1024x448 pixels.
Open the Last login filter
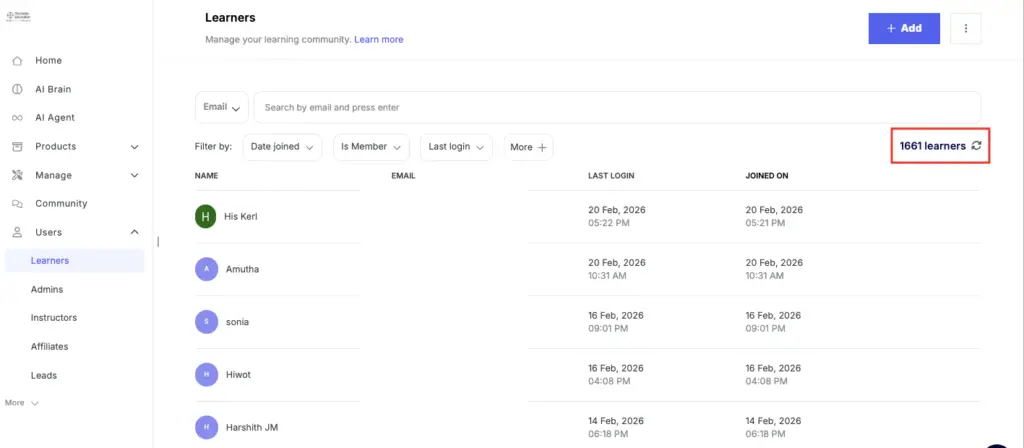(456, 147)
